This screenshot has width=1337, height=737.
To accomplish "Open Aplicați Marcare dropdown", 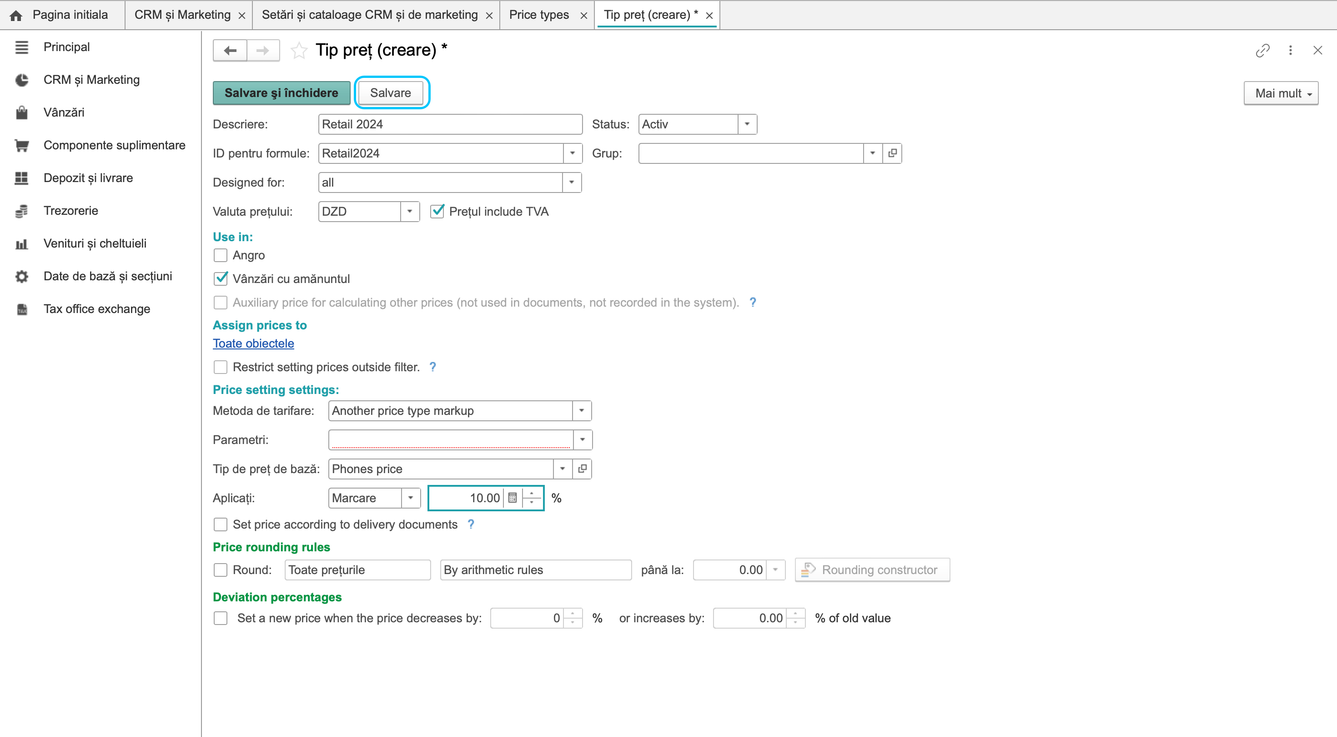I will pos(410,498).
